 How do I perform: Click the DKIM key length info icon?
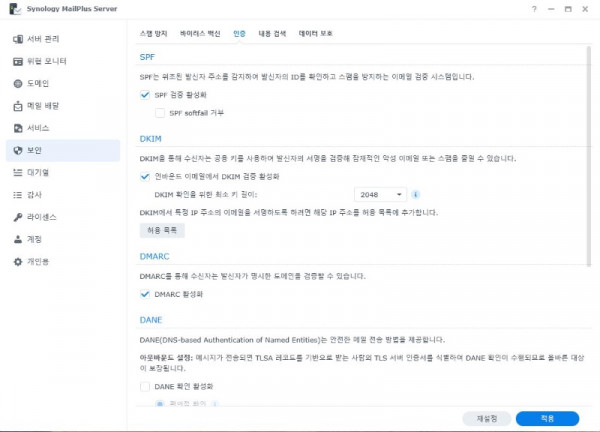415,194
